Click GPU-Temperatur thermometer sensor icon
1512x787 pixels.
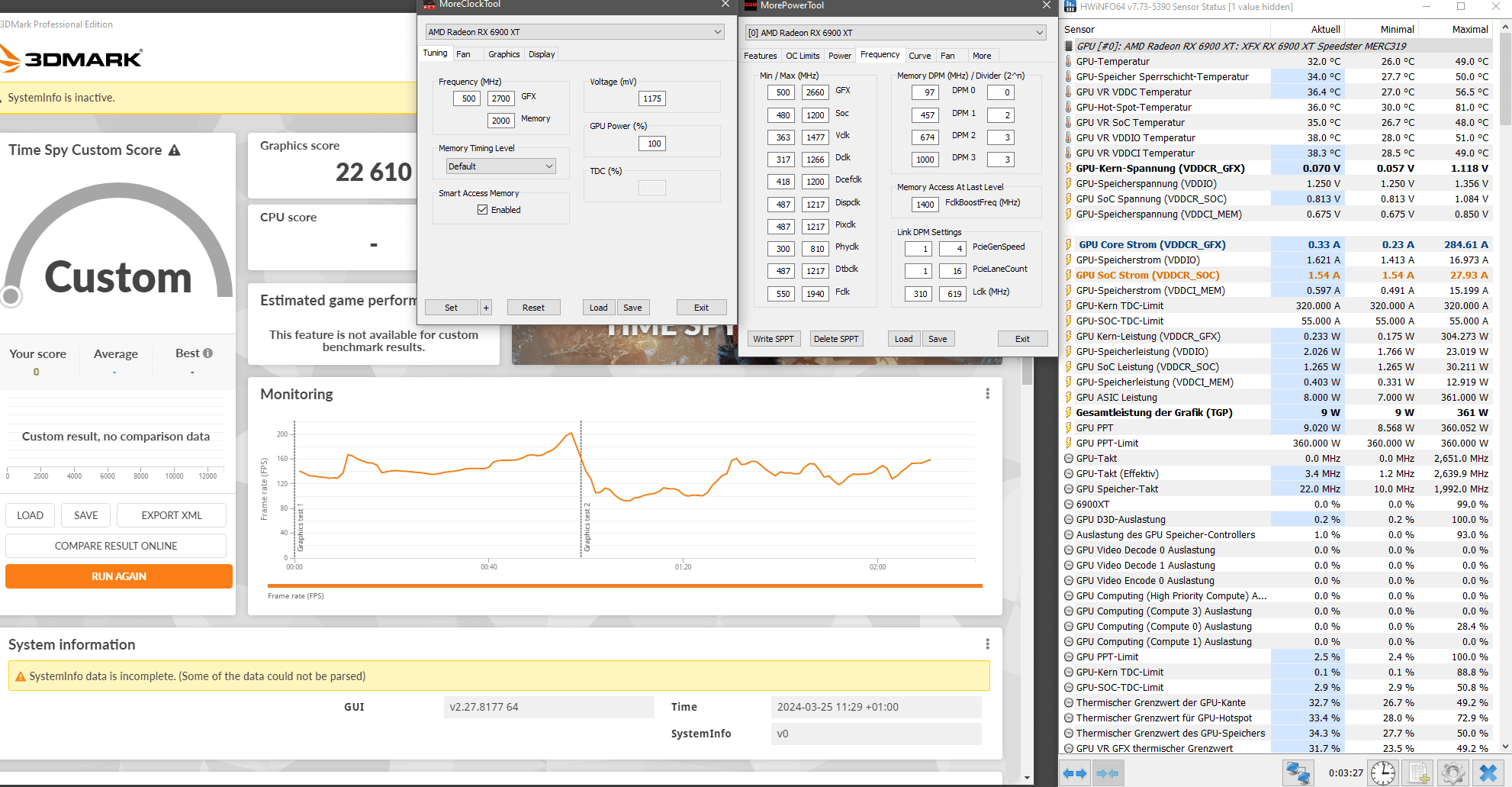click(x=1069, y=61)
